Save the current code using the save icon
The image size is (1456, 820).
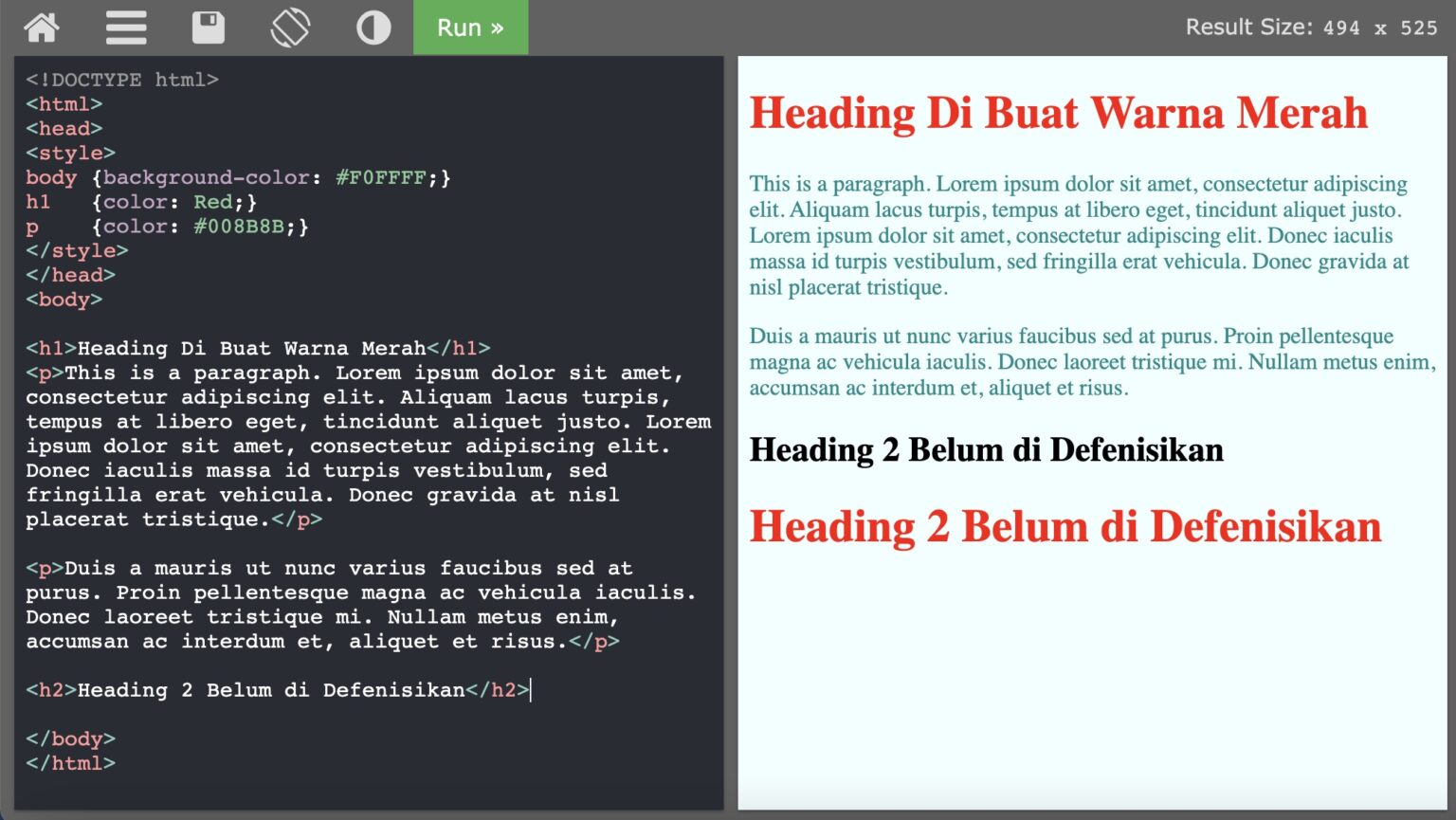tap(209, 27)
